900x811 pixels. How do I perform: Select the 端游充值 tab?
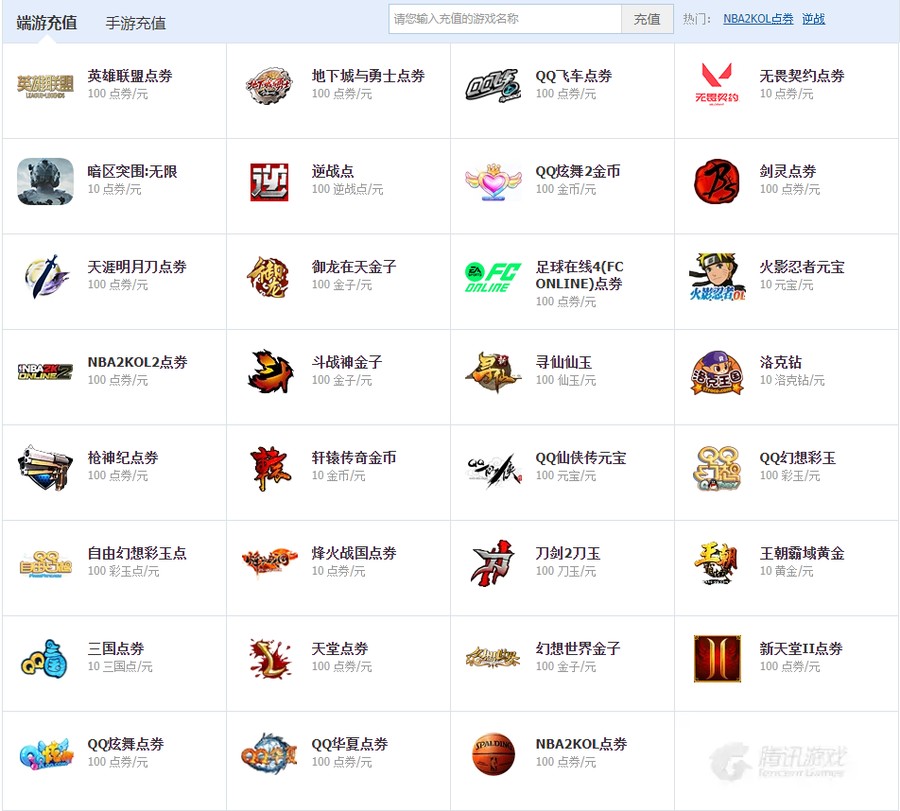47,22
